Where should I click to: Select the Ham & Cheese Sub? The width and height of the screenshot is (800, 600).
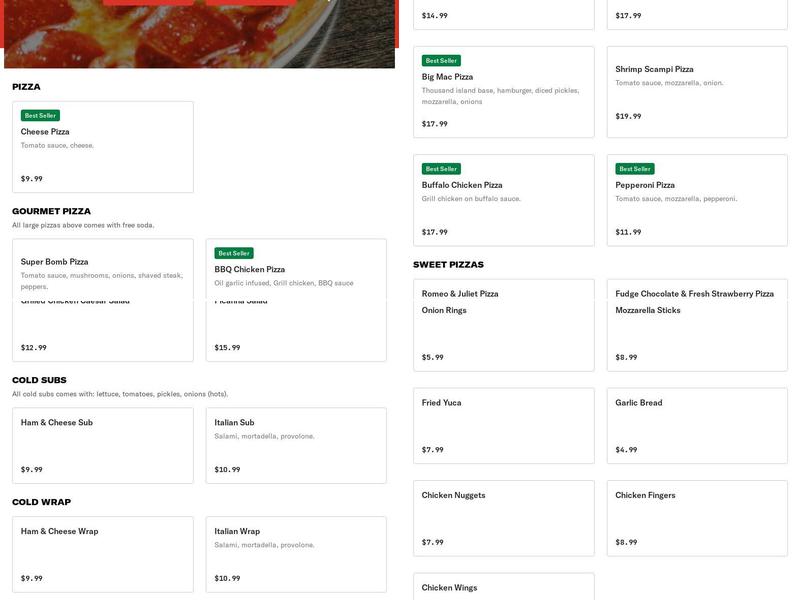[x=100, y=445]
